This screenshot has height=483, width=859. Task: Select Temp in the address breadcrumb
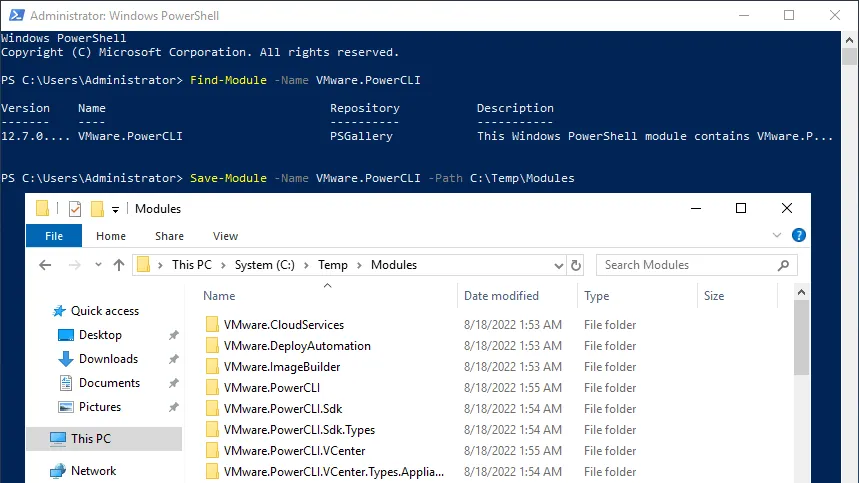click(x=333, y=265)
